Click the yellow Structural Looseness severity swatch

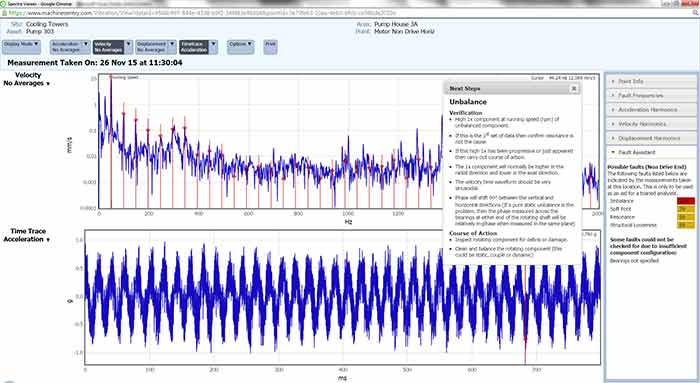coord(686,225)
